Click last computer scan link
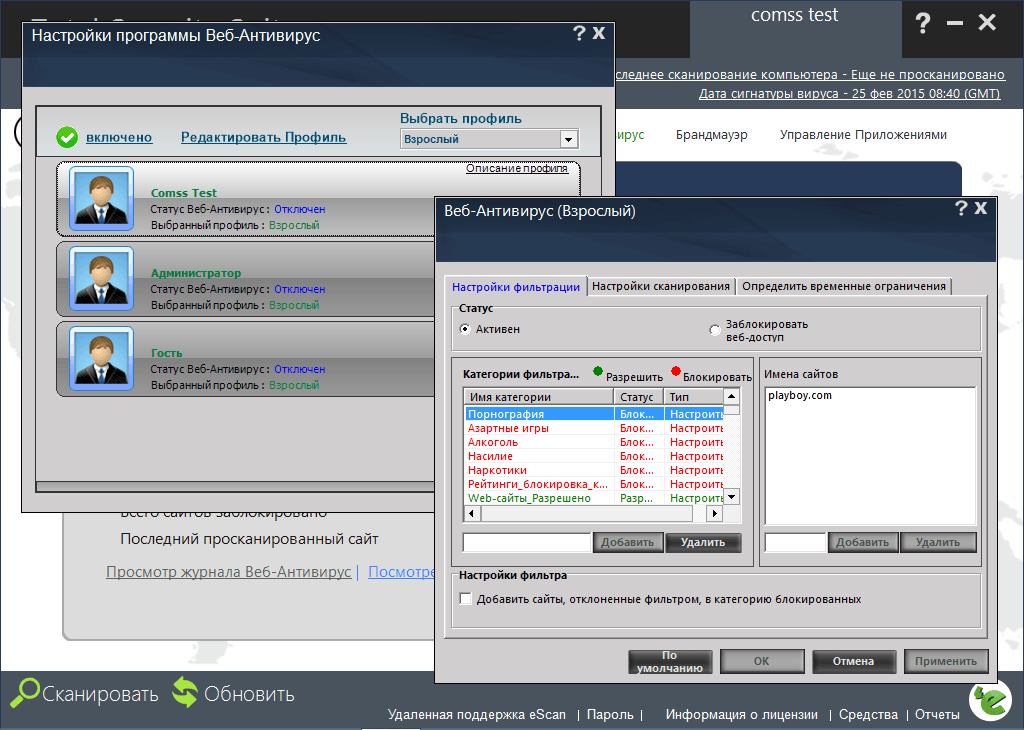Screen dimensions: 1024x730 point(810,74)
